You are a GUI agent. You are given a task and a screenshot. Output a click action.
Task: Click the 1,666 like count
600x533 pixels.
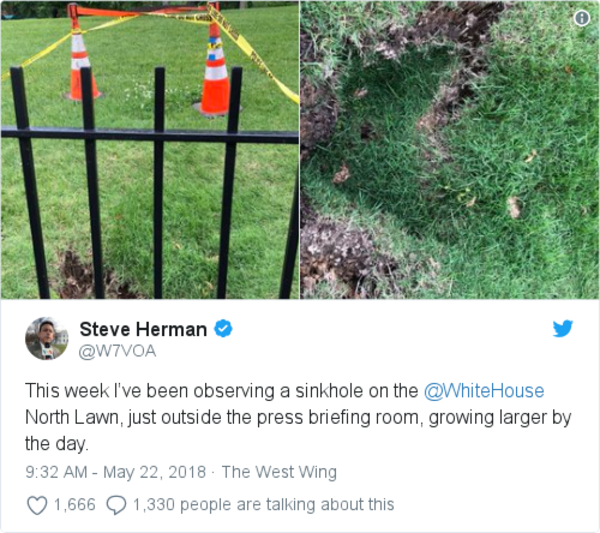(75, 505)
